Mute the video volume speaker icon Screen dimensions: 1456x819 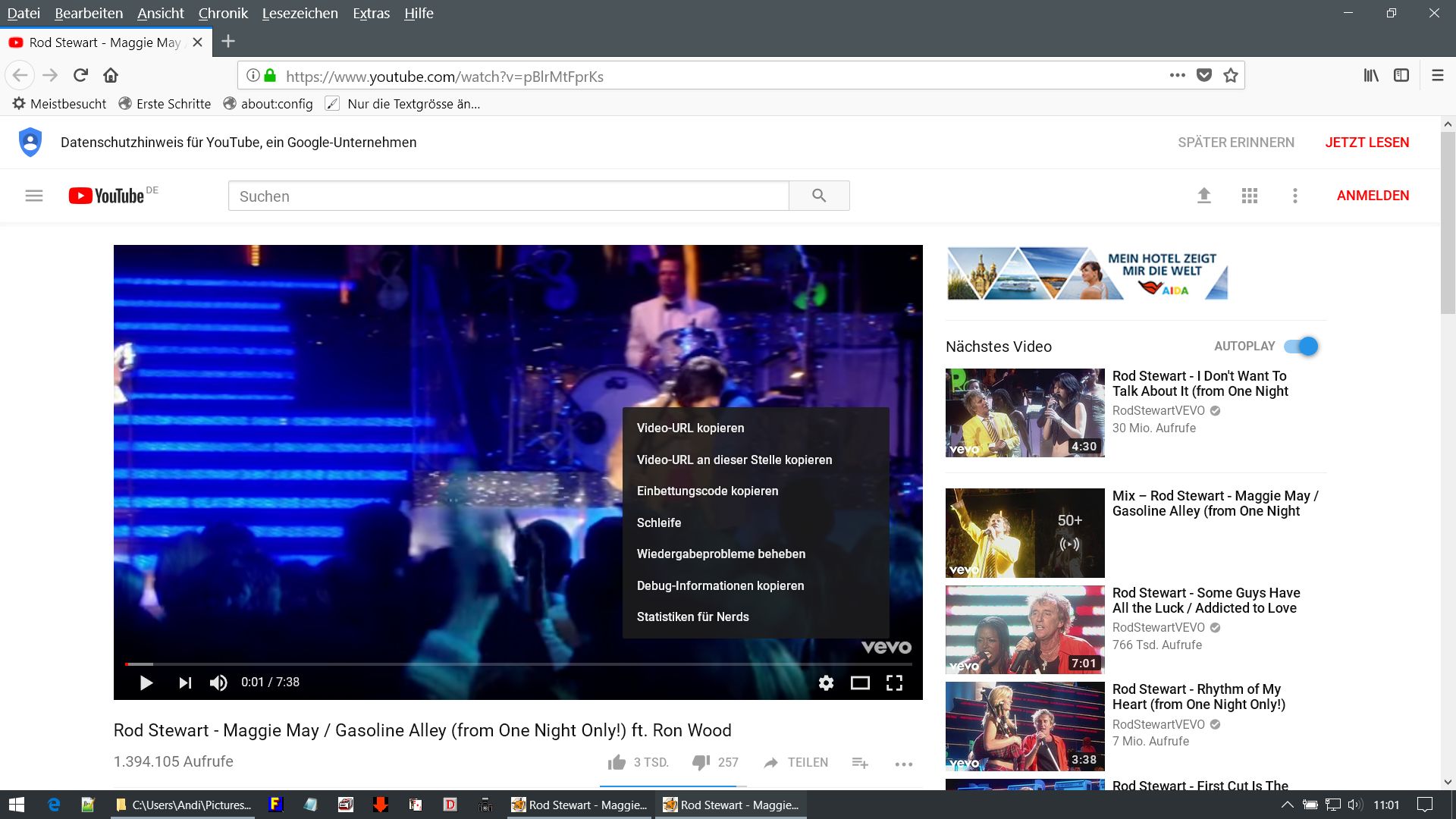coord(218,682)
